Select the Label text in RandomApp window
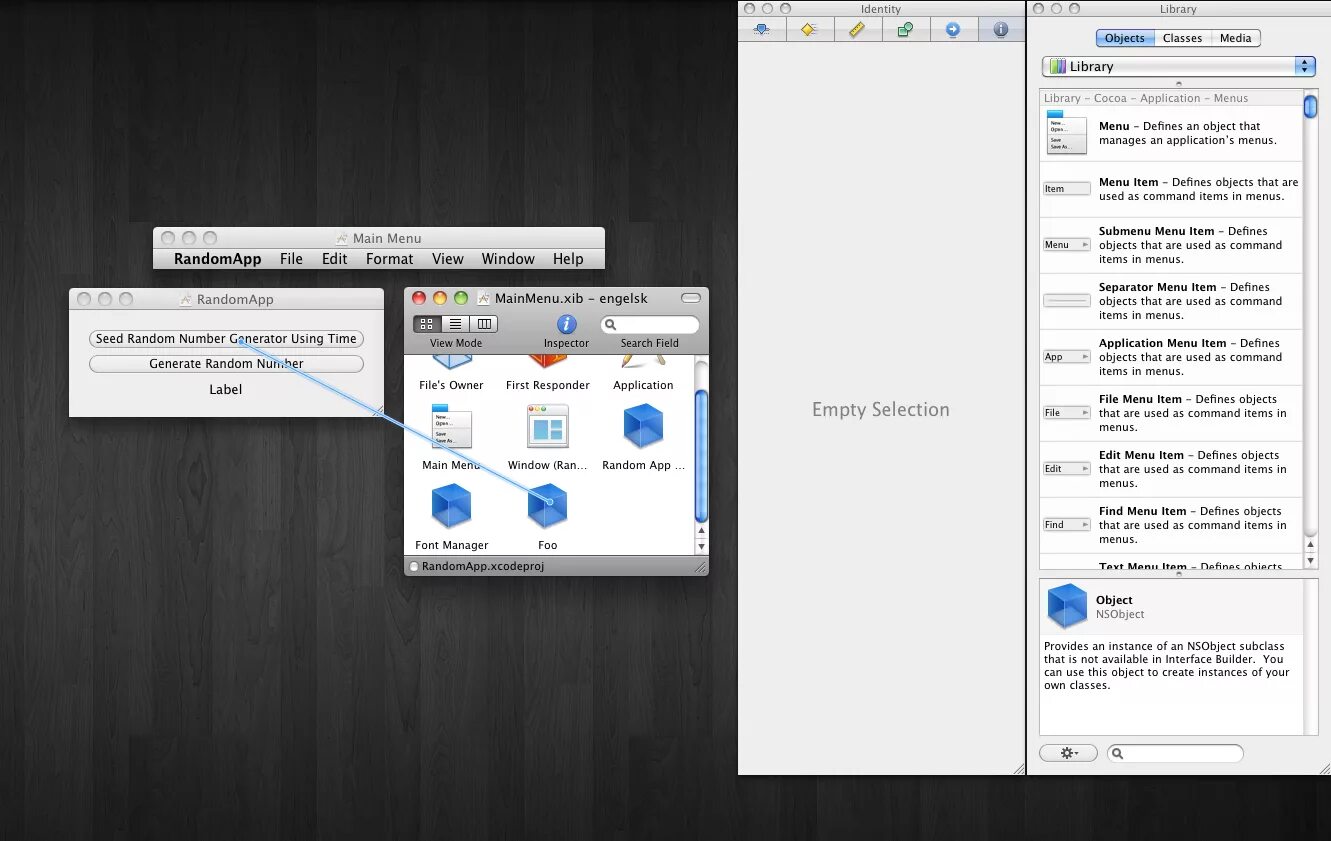The height and width of the screenshot is (841, 1331). coord(226,389)
